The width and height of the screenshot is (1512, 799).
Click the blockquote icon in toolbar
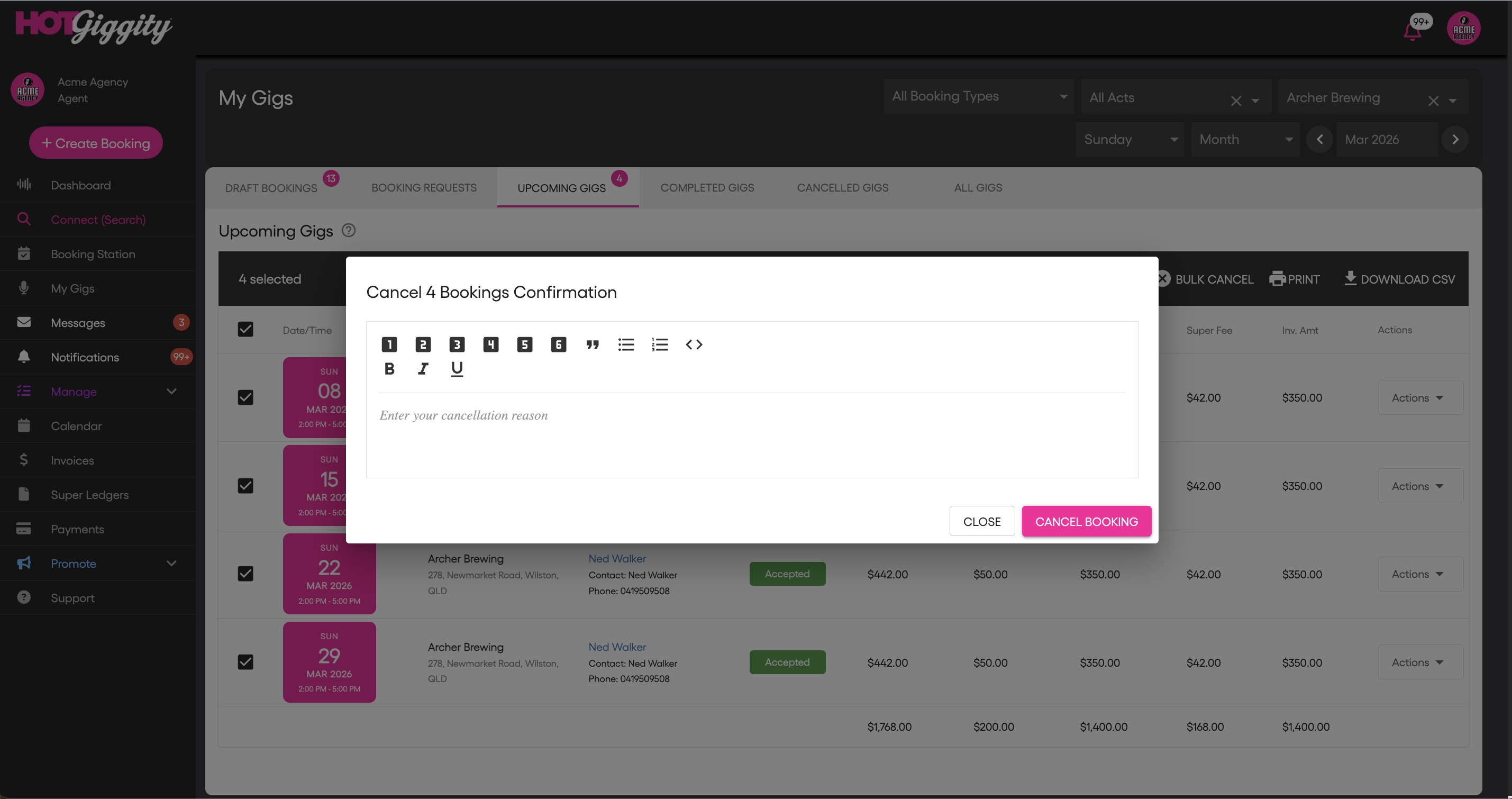tap(592, 344)
